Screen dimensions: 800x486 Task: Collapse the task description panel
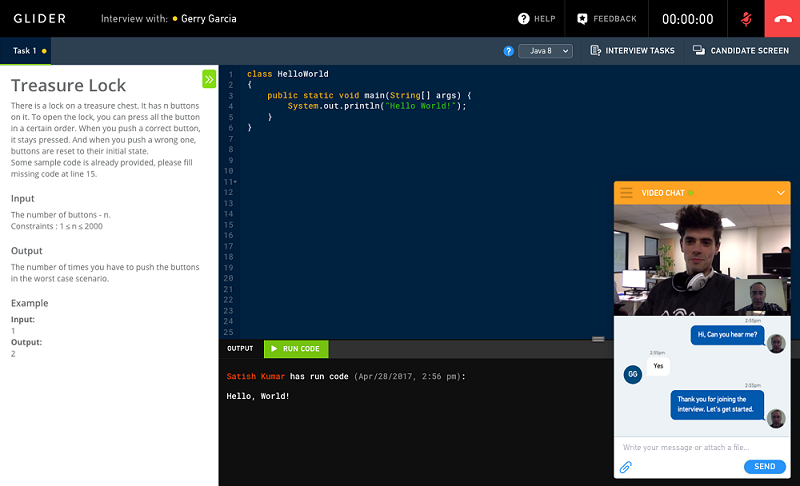pos(209,79)
